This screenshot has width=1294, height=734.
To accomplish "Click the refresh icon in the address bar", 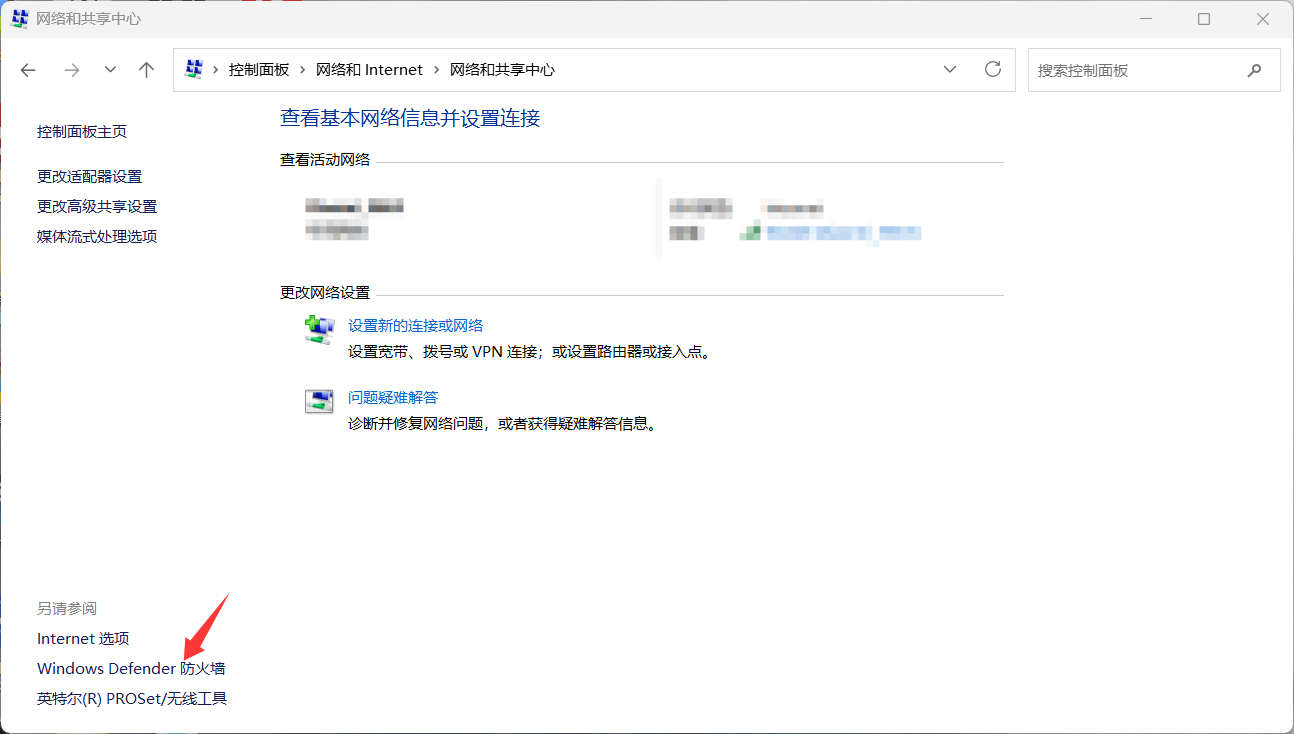I will tap(992, 70).
